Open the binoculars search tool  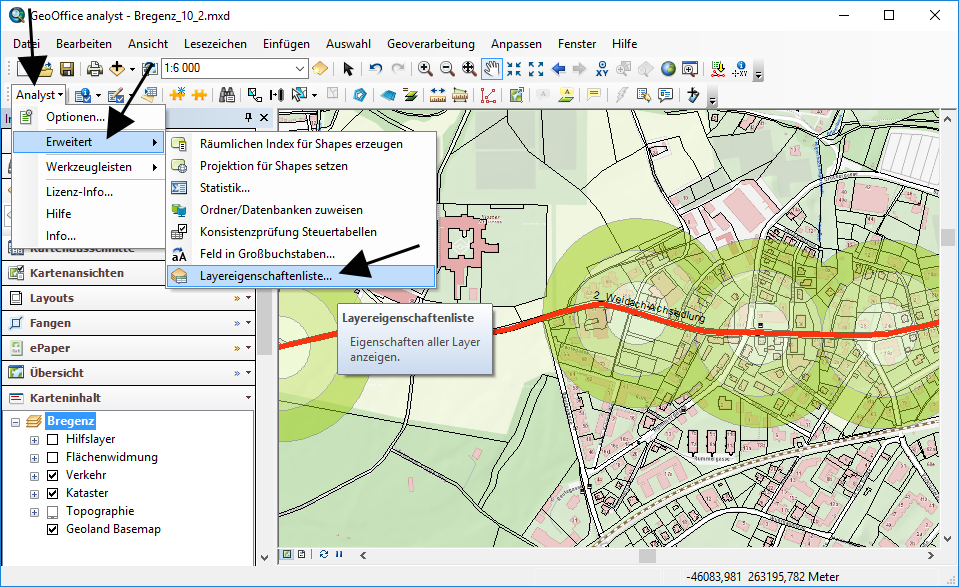[x=227, y=95]
